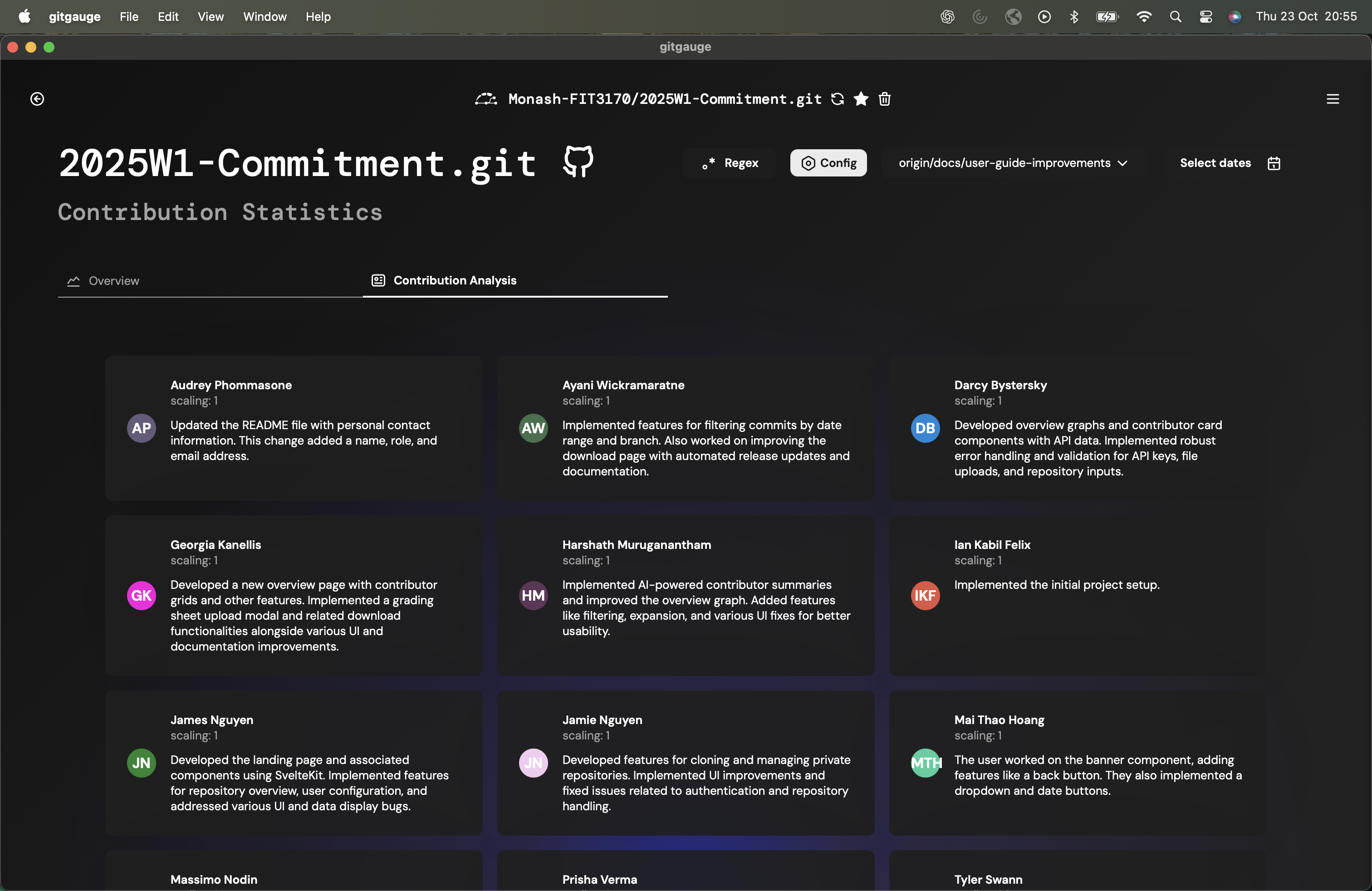The height and width of the screenshot is (891, 1372).
Task: Open Spotlight search in the menu bar
Action: (1176, 17)
